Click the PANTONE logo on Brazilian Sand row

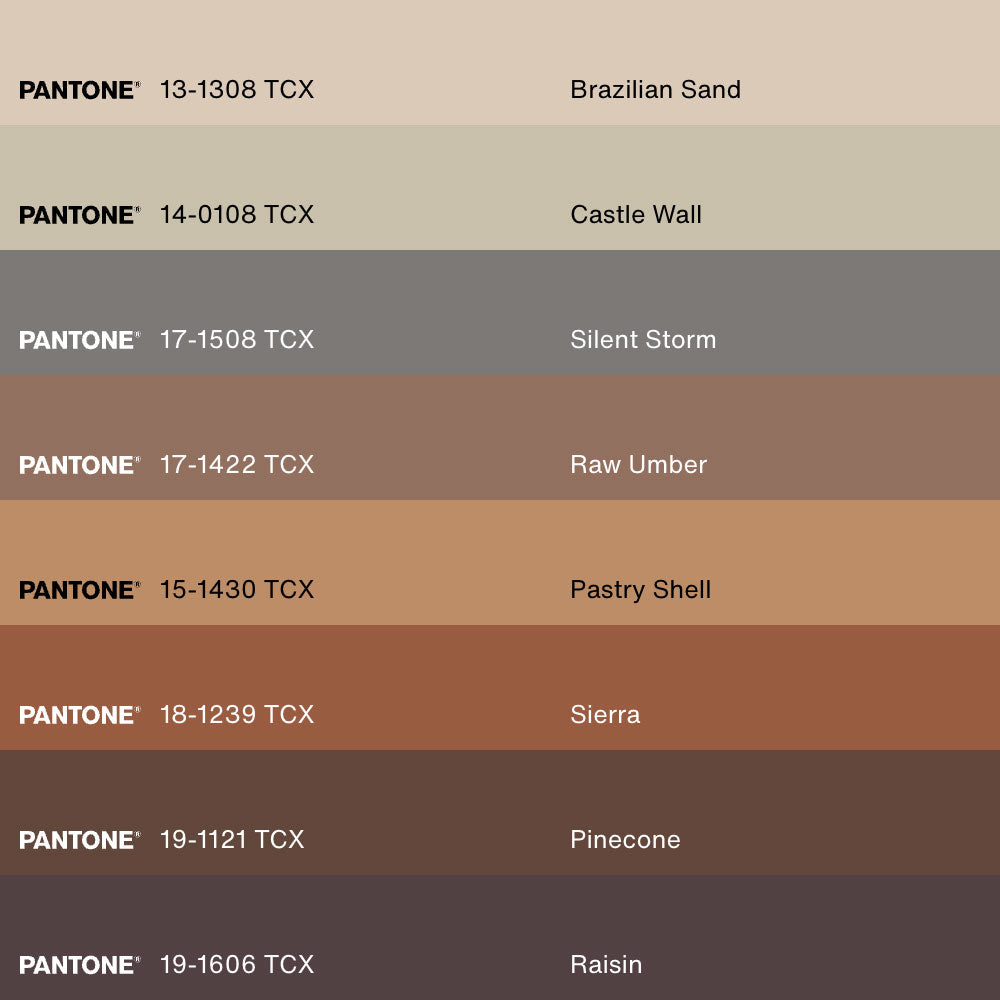click(x=79, y=90)
